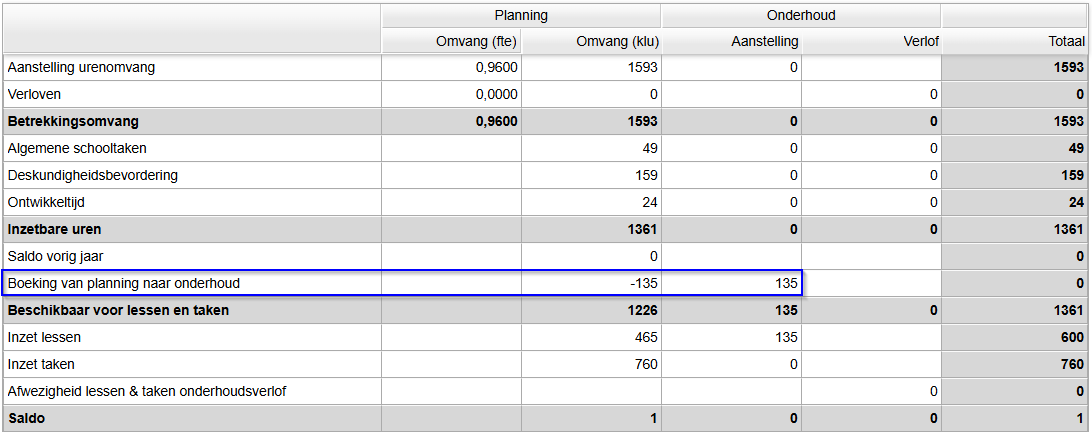Click the Betrekkingsomvang row label
This screenshot has width=1092, height=435.
73,122
